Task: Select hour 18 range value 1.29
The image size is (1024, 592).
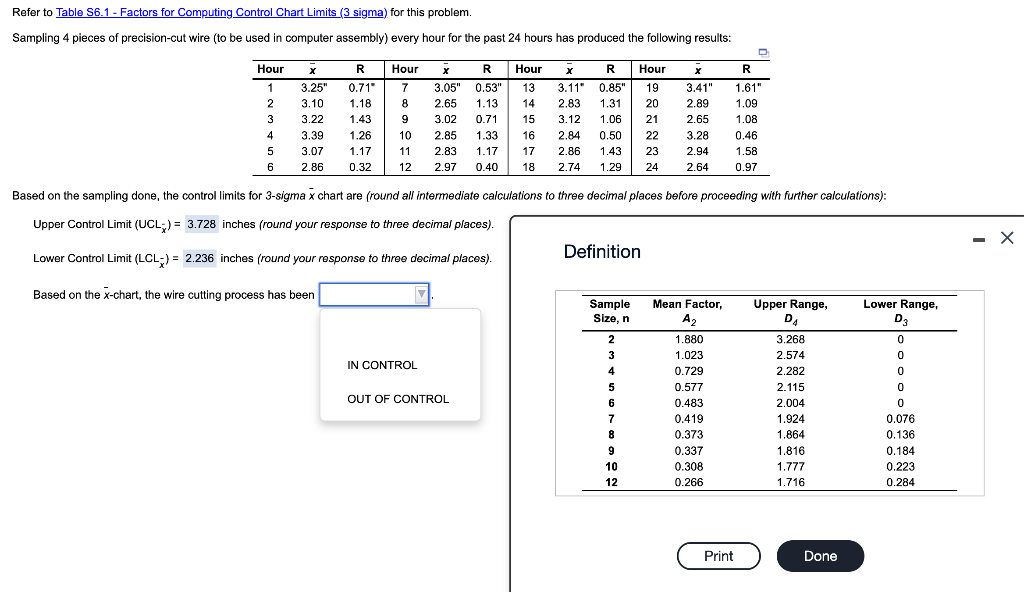Action: pos(611,167)
